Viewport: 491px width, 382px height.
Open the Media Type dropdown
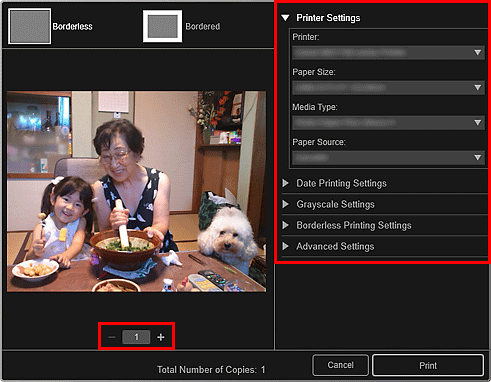[x=388, y=123]
